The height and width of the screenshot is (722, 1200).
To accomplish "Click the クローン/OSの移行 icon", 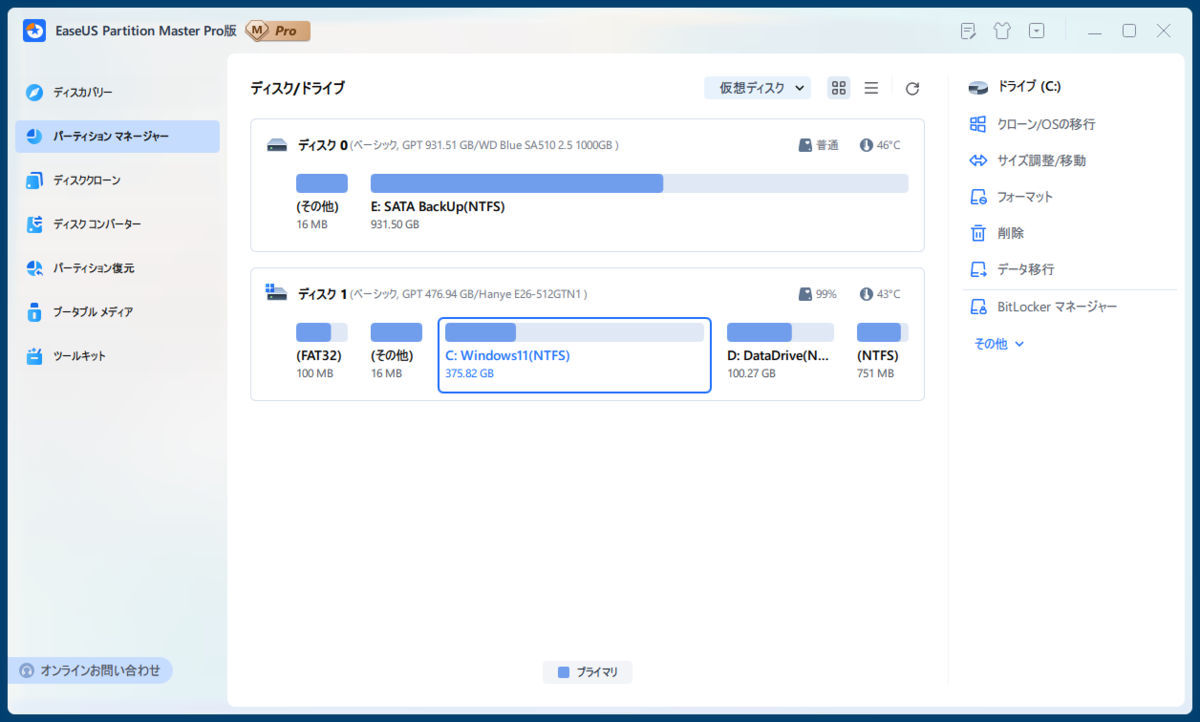I will coord(978,124).
